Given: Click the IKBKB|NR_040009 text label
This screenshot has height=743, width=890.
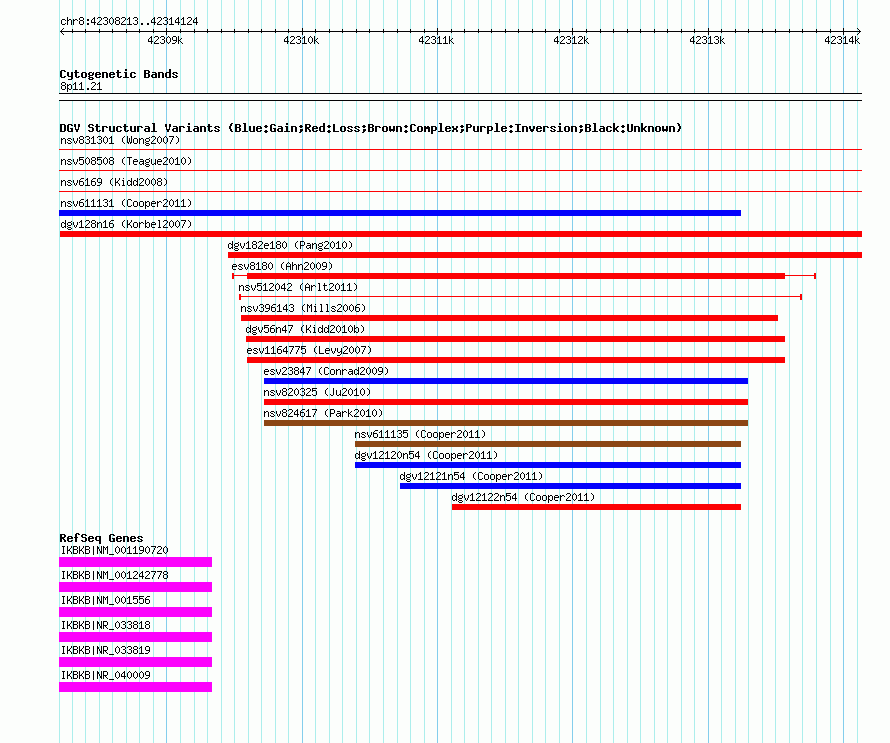Looking at the screenshot, I should pyautogui.click(x=106, y=675).
